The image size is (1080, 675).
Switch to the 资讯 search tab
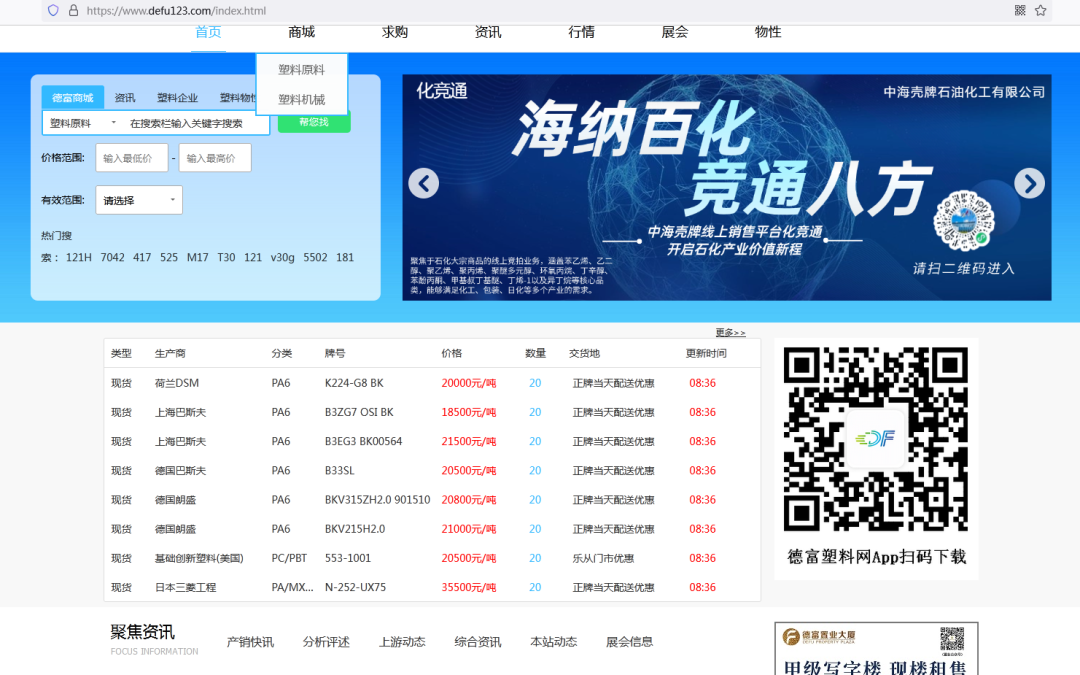click(x=124, y=97)
